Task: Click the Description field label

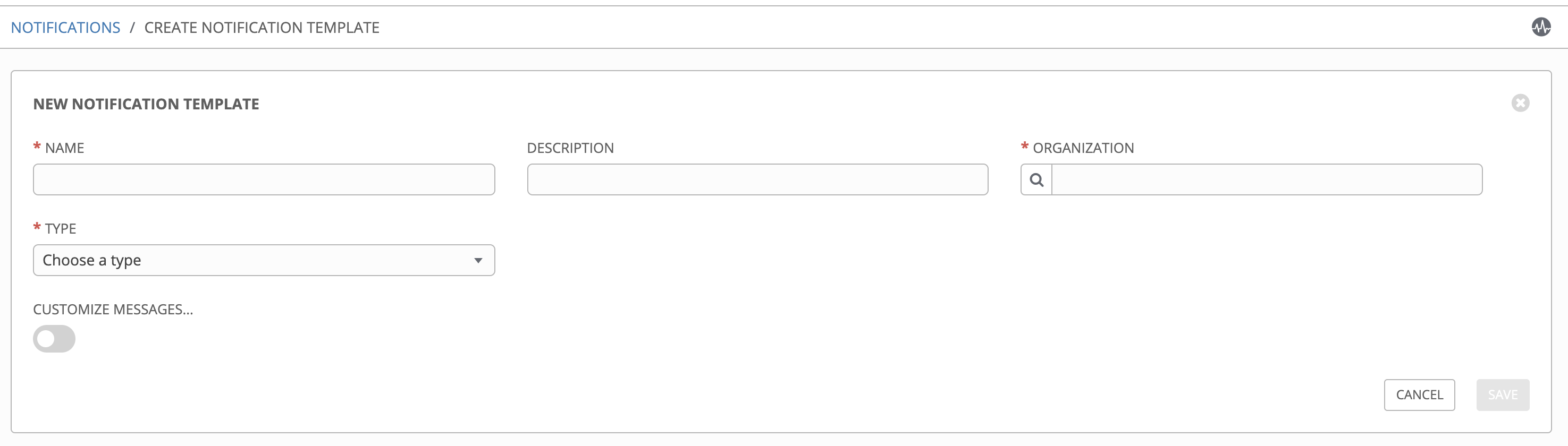Action: (570, 148)
